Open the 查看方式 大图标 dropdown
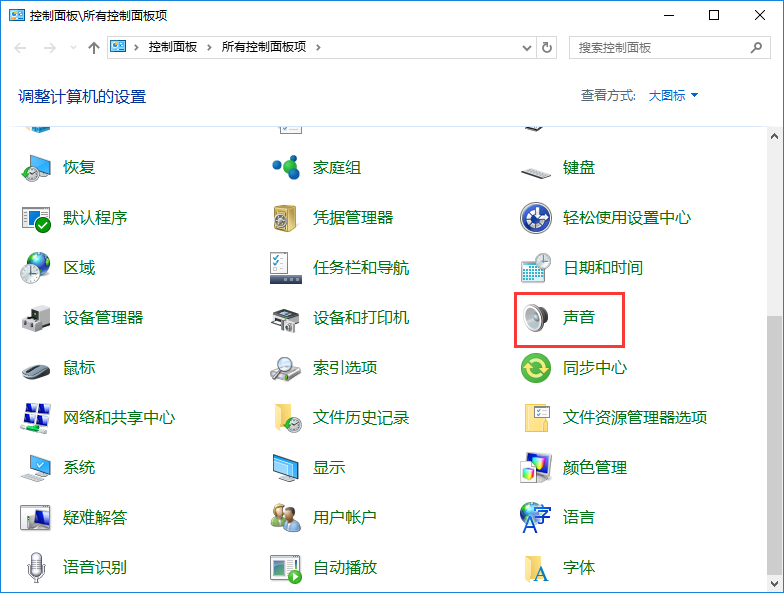This screenshot has height=593, width=784. coord(673,96)
